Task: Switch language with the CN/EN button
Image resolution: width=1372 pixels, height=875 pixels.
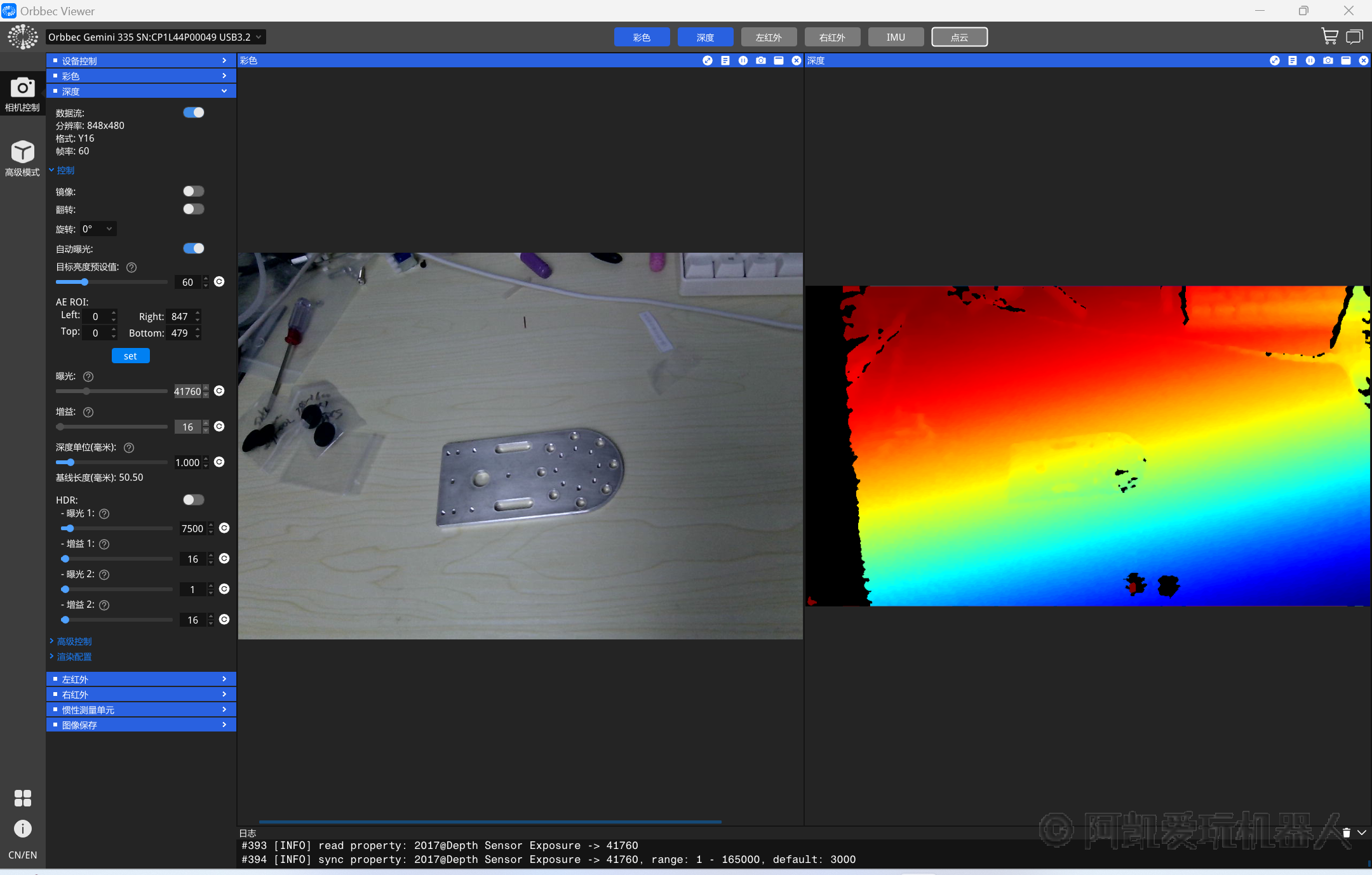Action: click(22, 855)
